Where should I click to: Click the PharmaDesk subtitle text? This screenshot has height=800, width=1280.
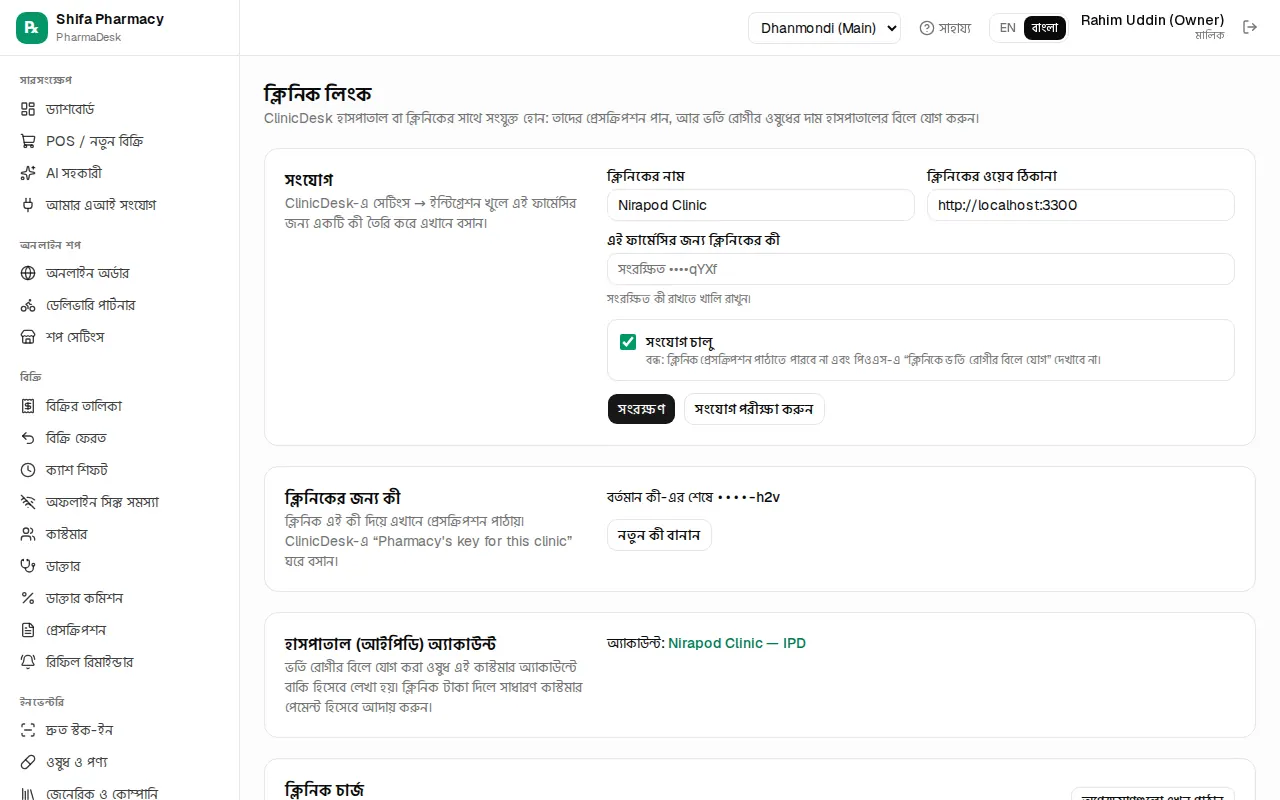tap(88, 37)
